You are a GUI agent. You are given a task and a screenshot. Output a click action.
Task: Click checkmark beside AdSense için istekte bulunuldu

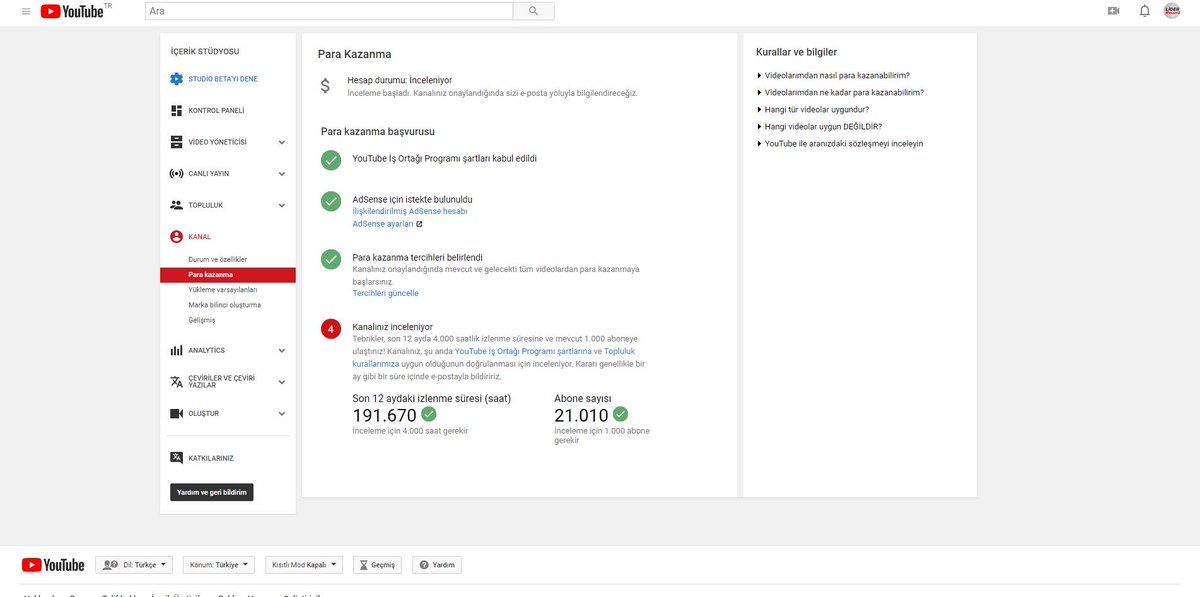(331, 201)
